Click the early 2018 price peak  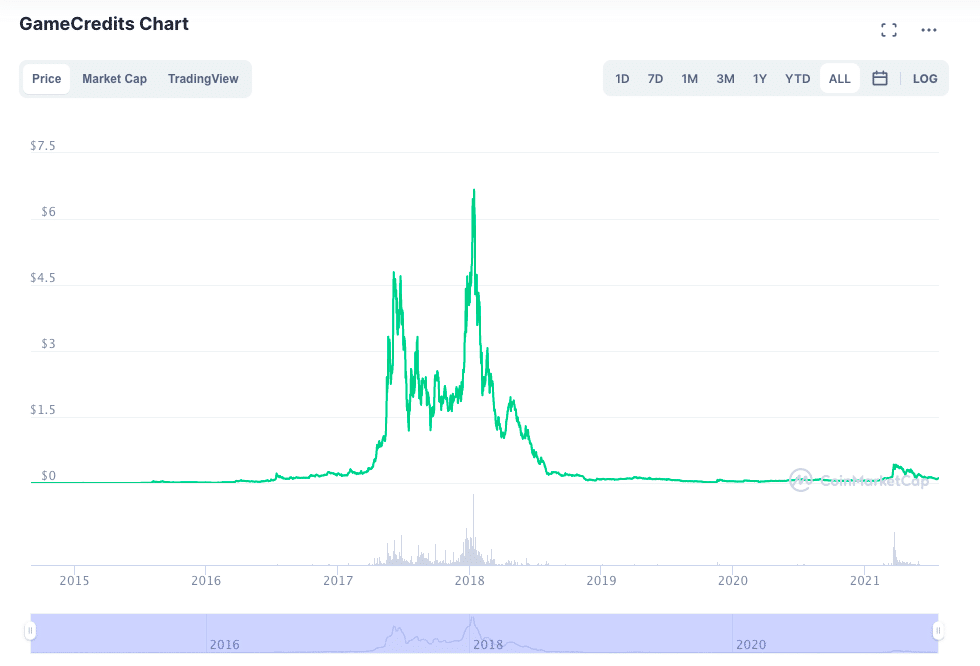(474, 191)
